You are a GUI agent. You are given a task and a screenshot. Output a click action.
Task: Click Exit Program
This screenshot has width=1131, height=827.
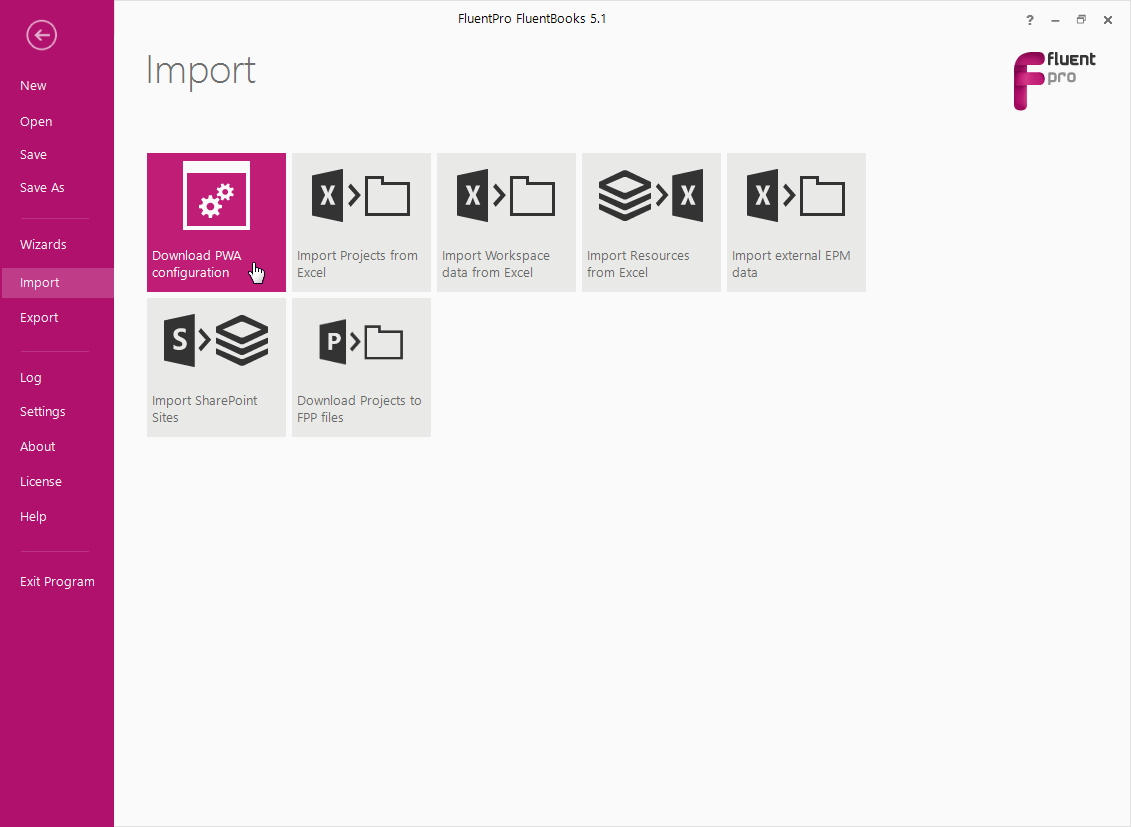click(x=57, y=581)
